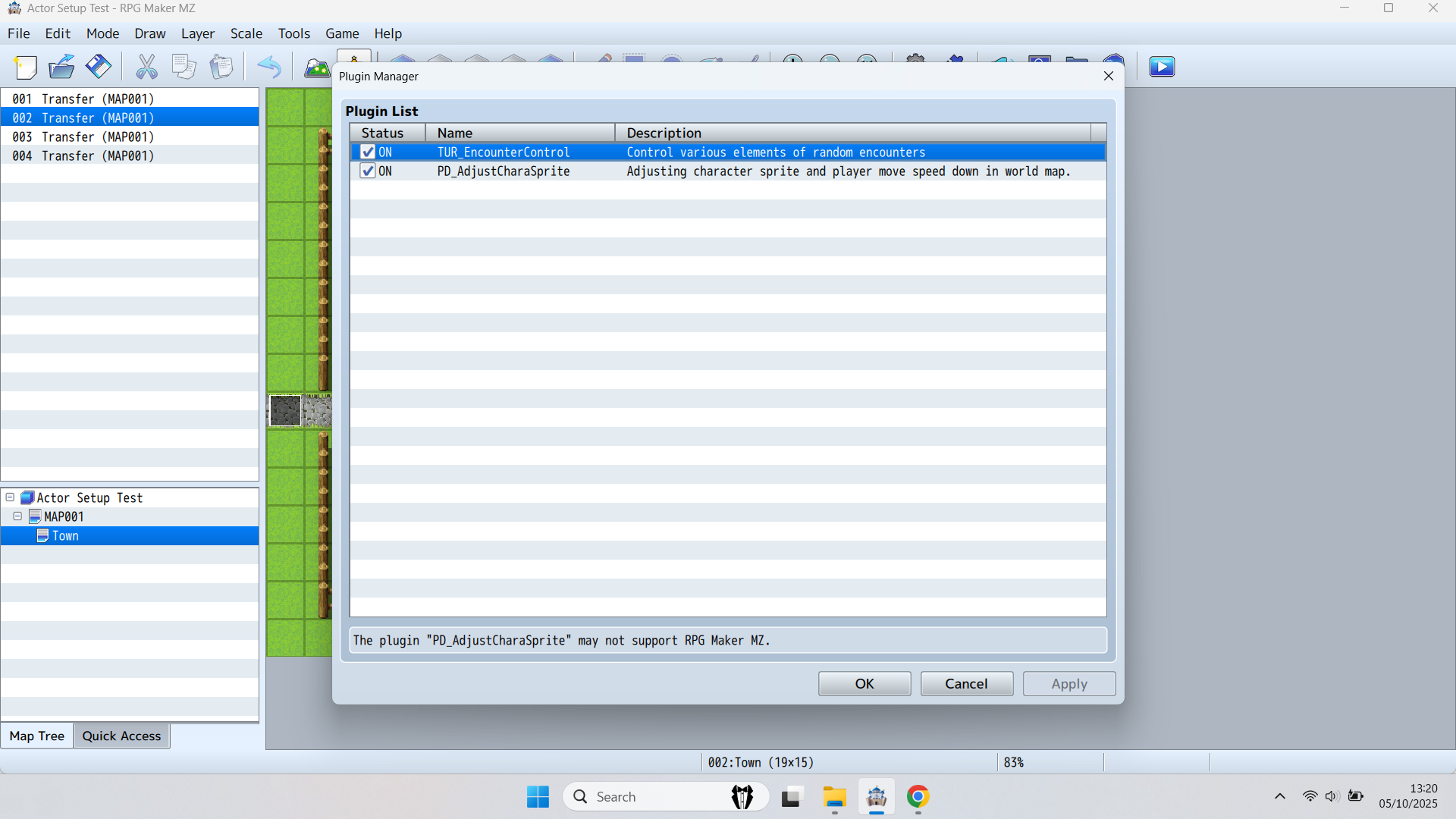Open the clock and date flyout
Image resolution: width=1456 pixels, height=819 pixels.
(x=1408, y=796)
